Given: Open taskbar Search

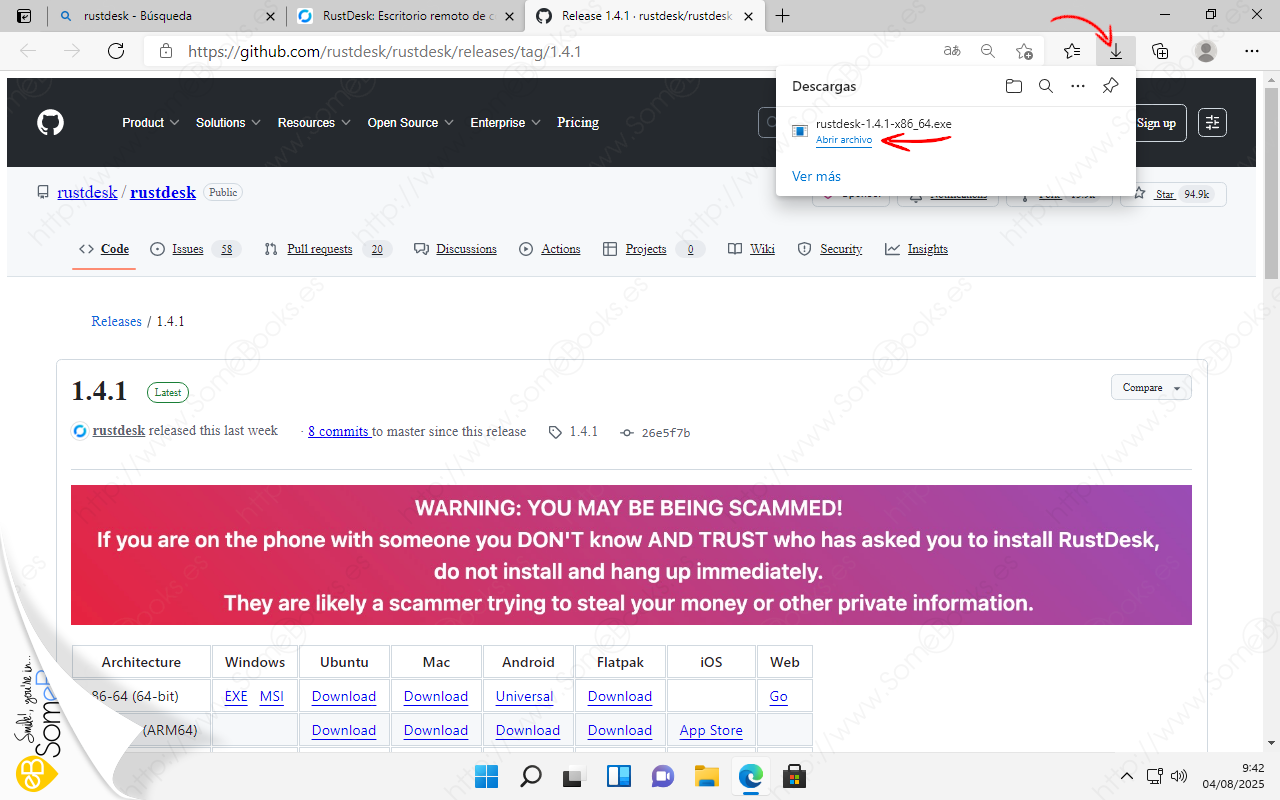Looking at the screenshot, I should pyautogui.click(x=531, y=776).
